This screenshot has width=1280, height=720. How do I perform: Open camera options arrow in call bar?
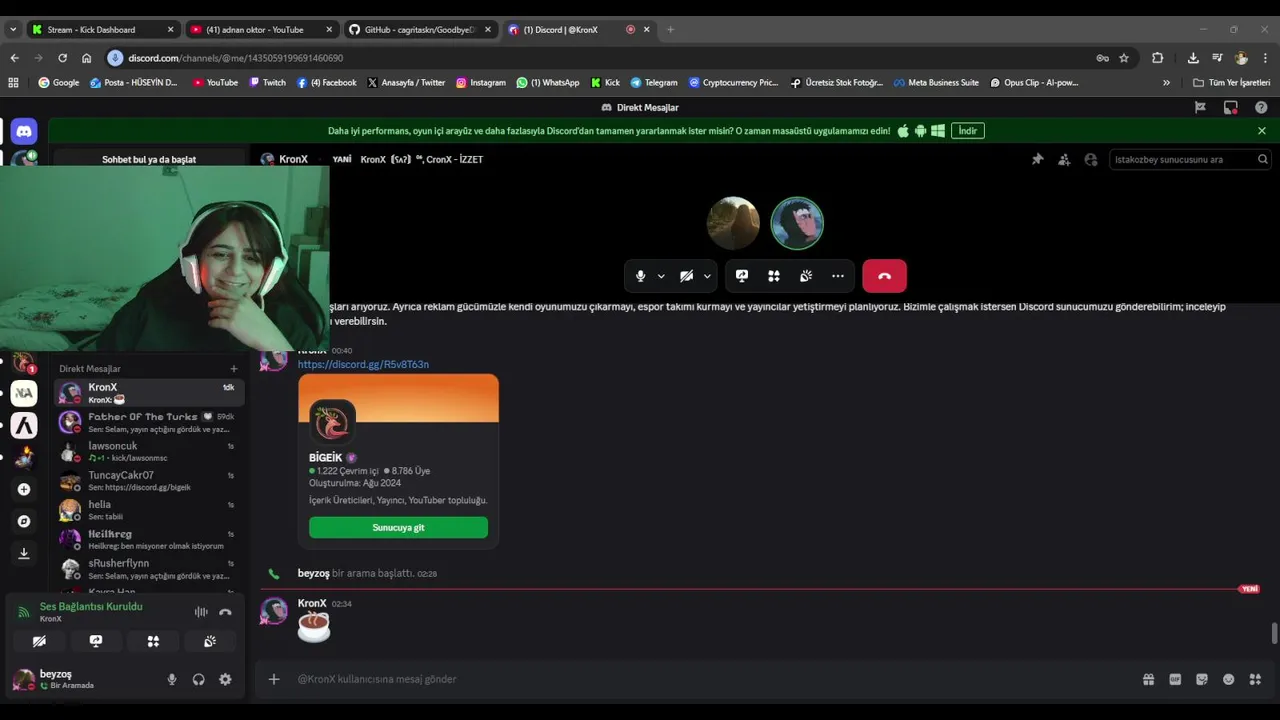pos(707,276)
